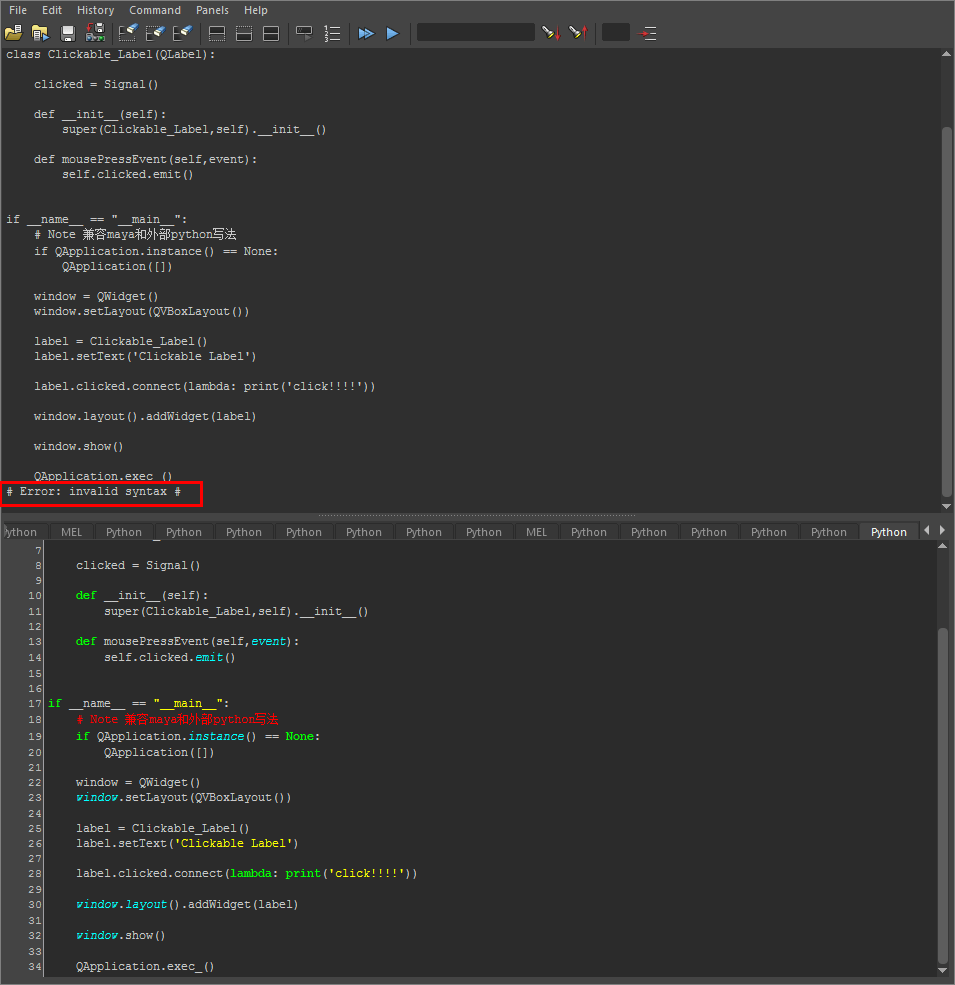
Task: Click the right tab-scroll arrow
Action: click(941, 531)
